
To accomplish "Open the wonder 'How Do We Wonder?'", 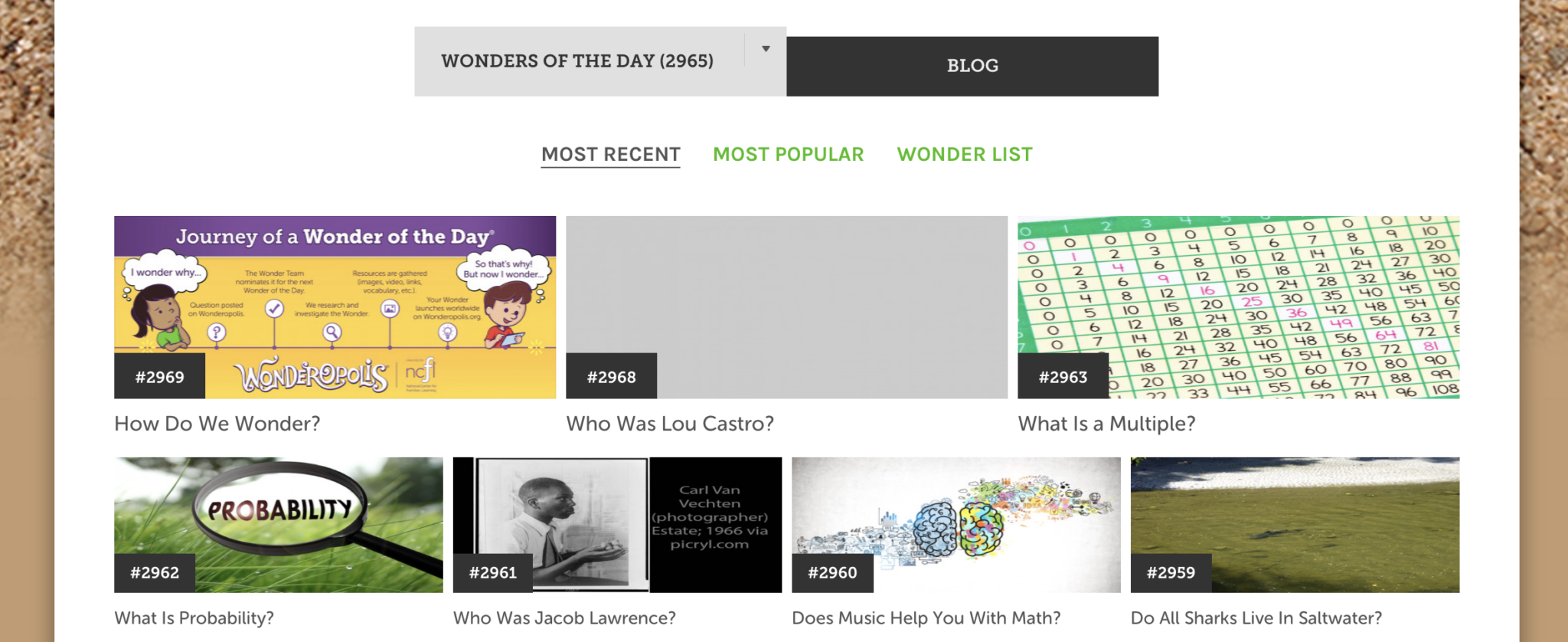I will point(217,423).
